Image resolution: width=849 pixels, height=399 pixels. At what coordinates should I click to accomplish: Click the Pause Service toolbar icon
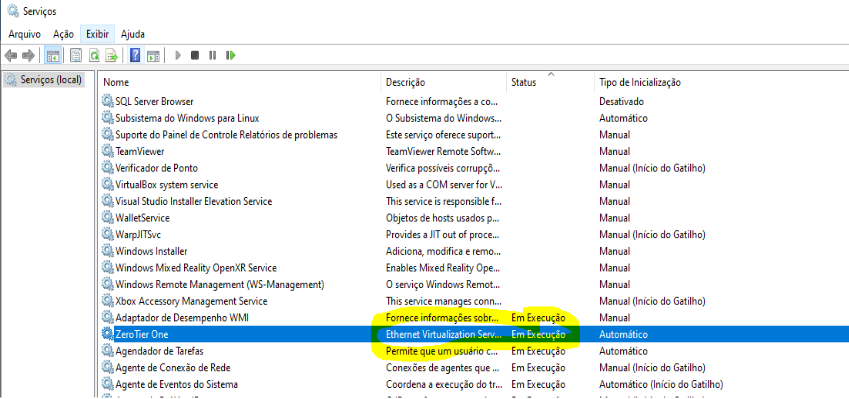tap(213, 55)
